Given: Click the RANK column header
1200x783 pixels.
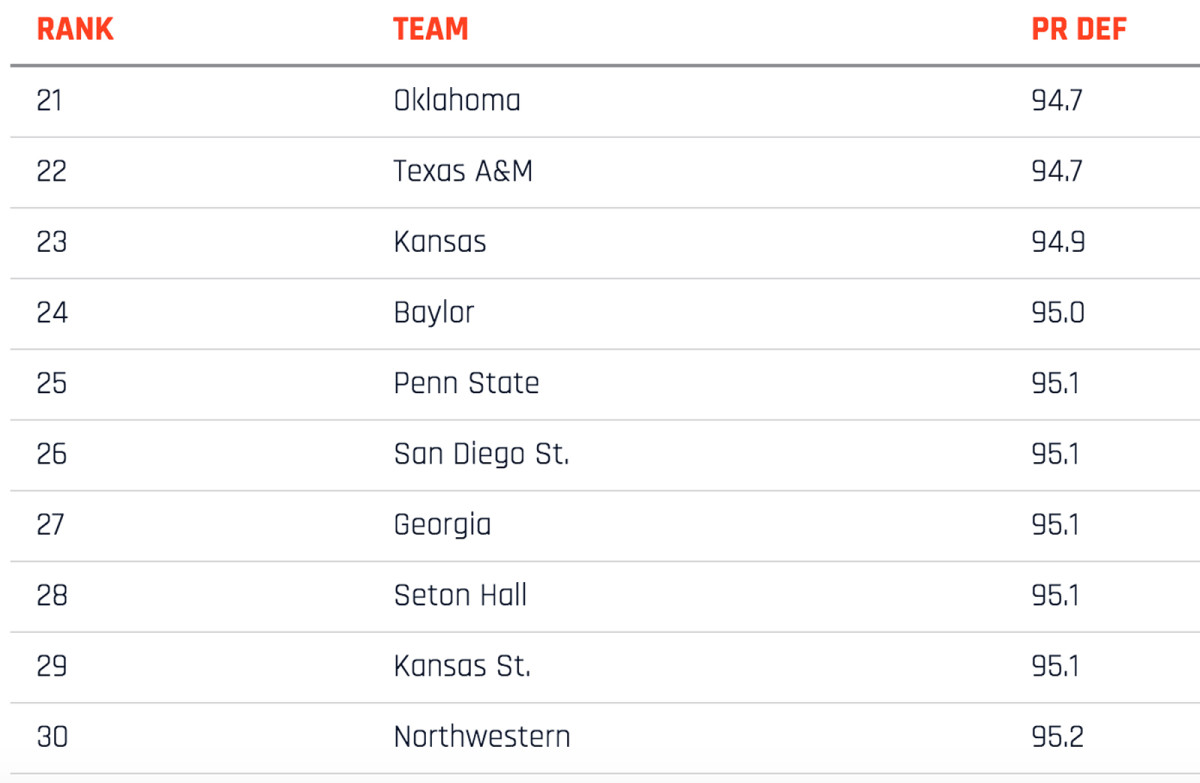Looking at the screenshot, I should (x=75, y=29).
